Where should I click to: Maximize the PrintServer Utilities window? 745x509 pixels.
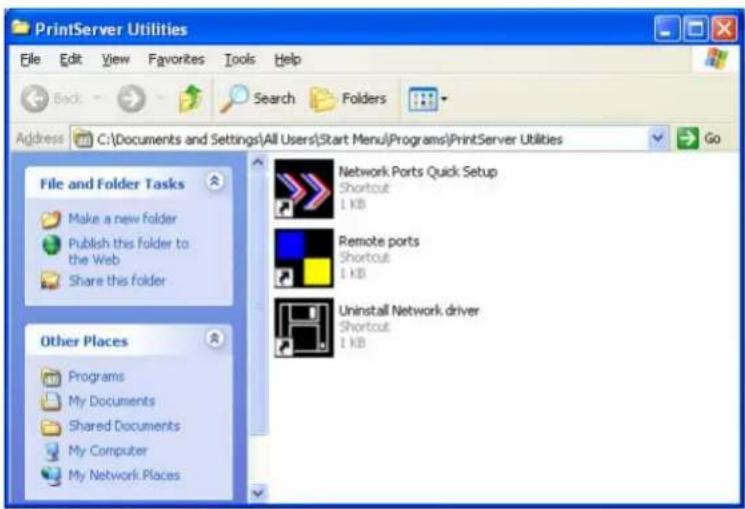[x=695, y=29]
